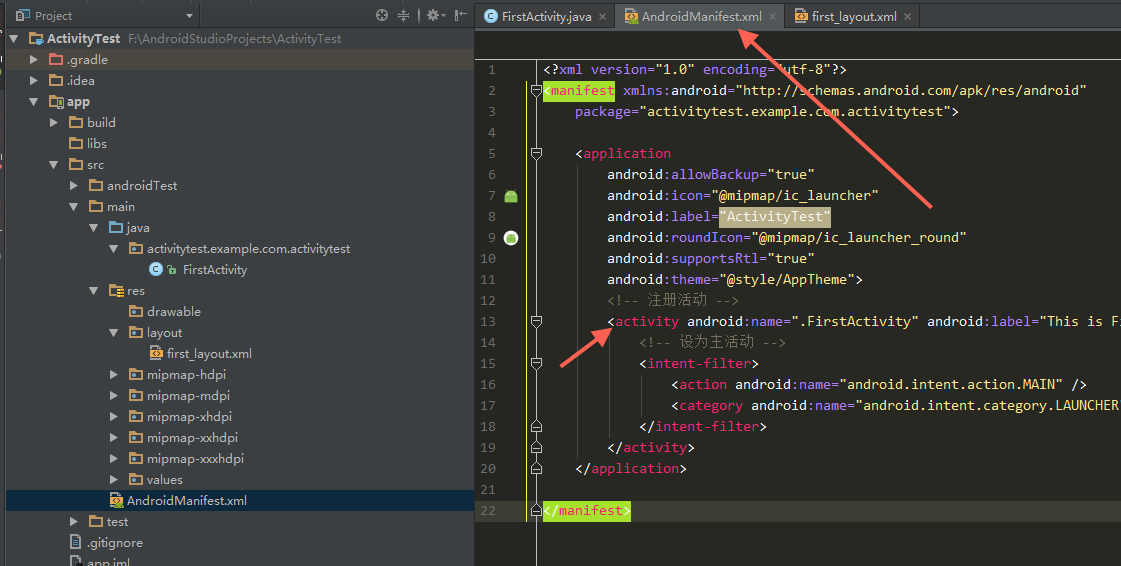Viewport: 1121px width, 566px height.
Task: Close the first_layout.xml tab
Action: tap(907, 16)
